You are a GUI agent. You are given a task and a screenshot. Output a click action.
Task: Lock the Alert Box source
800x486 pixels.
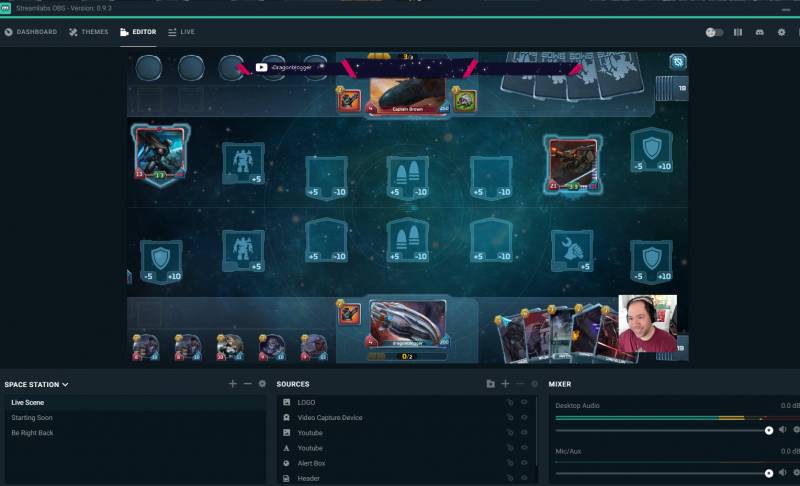[x=510, y=464]
